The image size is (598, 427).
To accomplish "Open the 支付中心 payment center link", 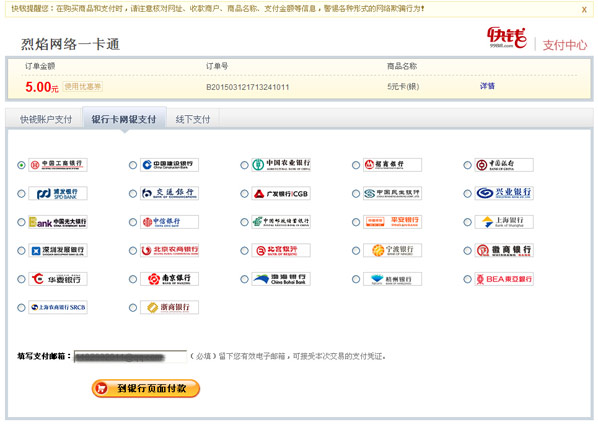I will pos(564,45).
